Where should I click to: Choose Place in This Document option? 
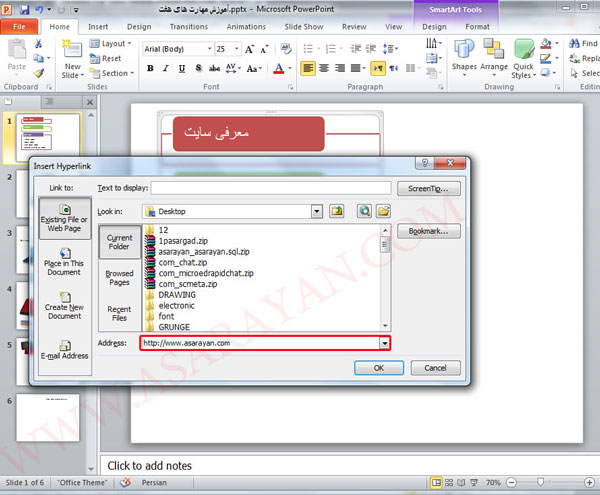63,262
